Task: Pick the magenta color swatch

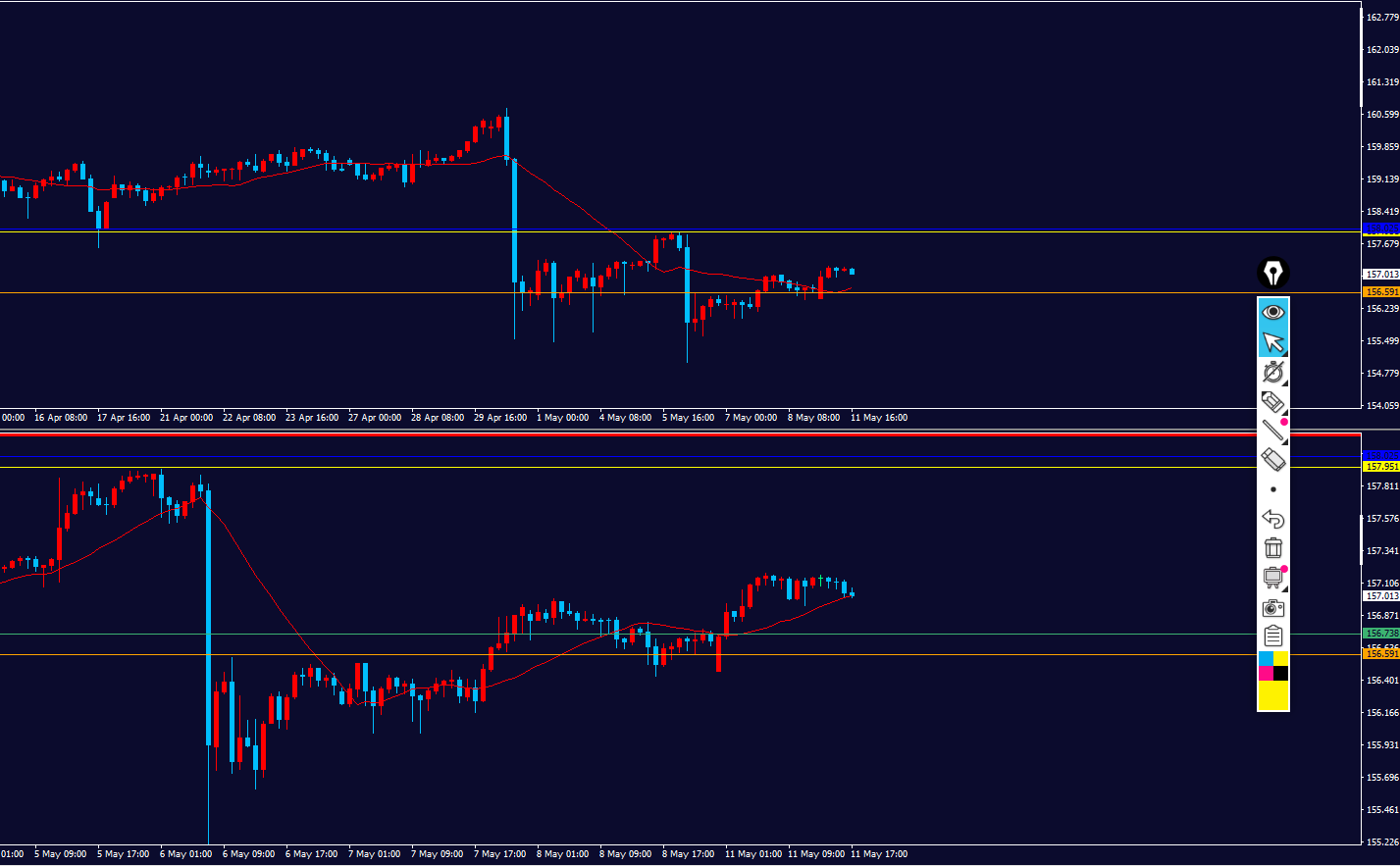Action: pyautogui.click(x=1266, y=674)
